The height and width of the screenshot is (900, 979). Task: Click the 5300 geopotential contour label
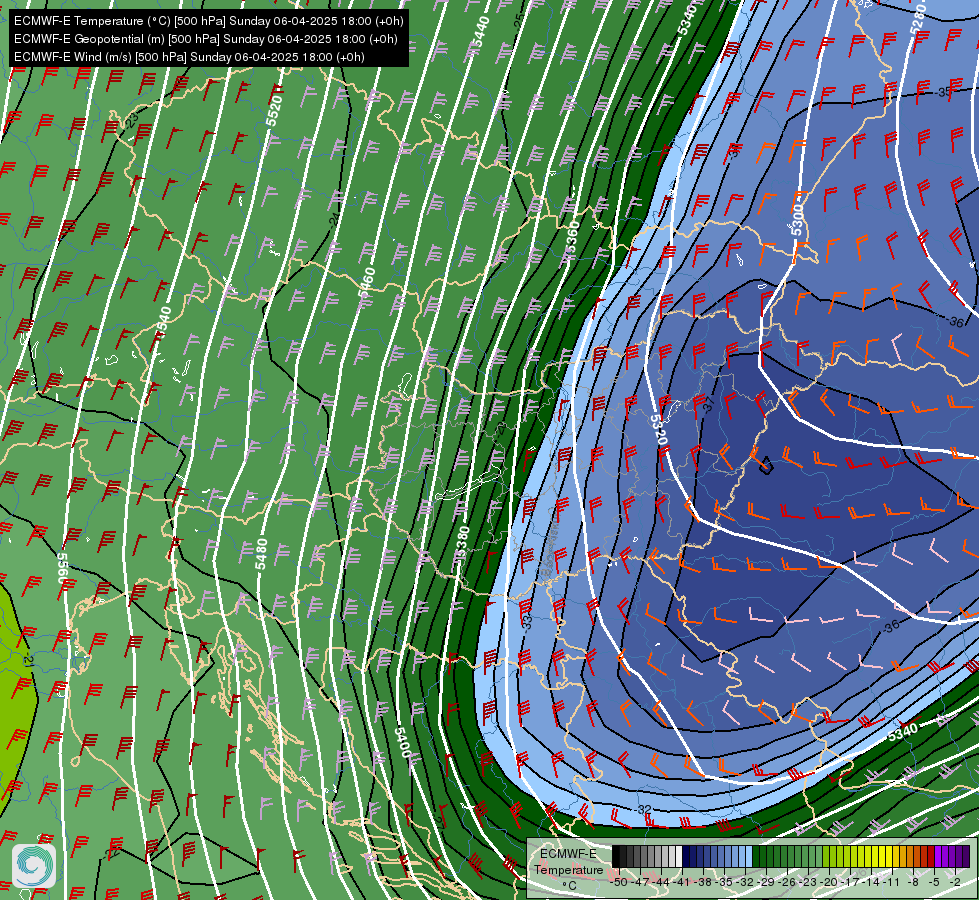[x=797, y=220]
